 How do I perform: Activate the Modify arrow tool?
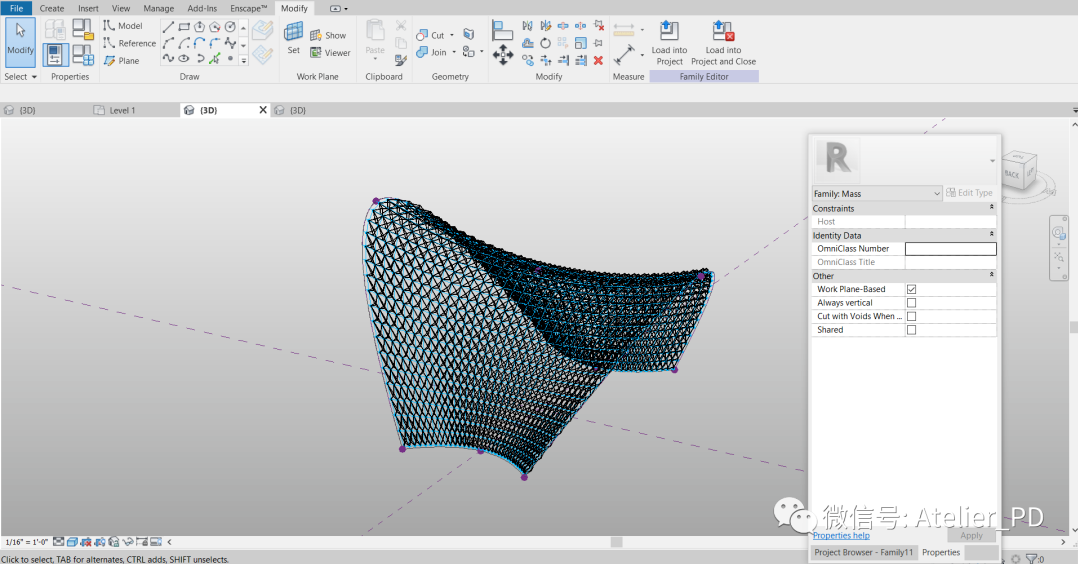(x=20, y=41)
